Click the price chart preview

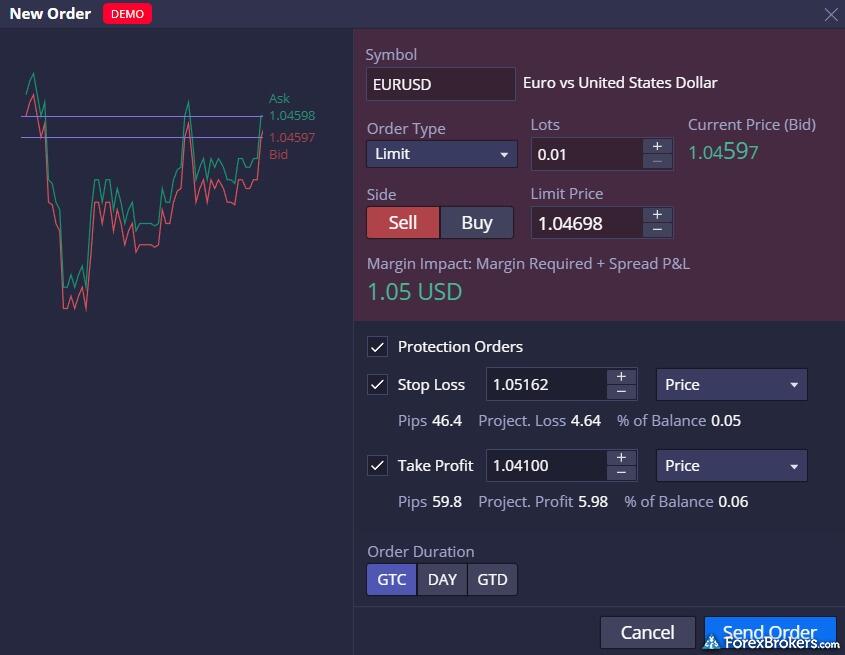pos(142,191)
